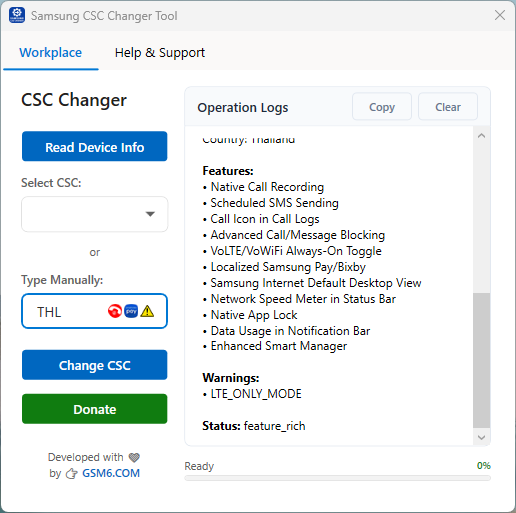Click the logs scrollbar down arrow
Viewport: 516px width, 513px height.
[481, 437]
